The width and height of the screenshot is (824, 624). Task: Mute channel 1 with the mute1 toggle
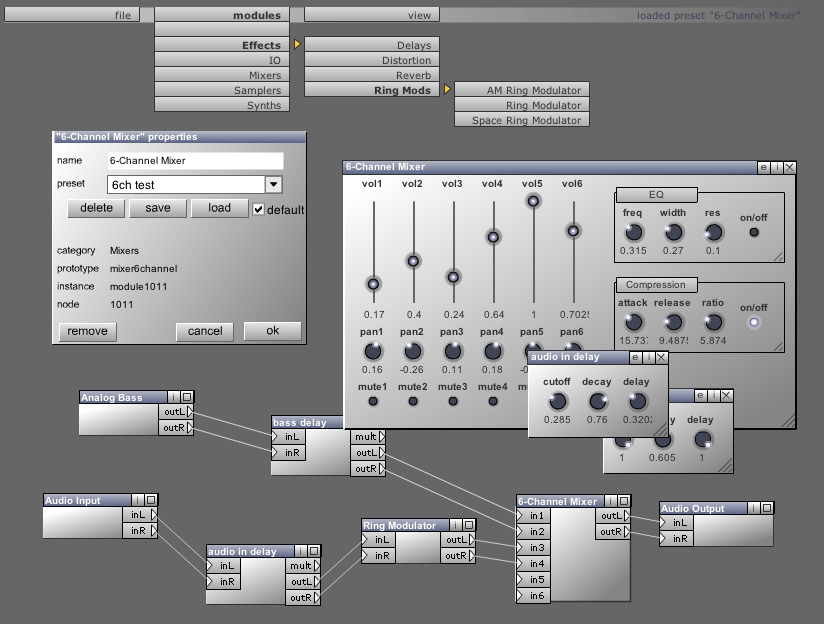[x=373, y=401]
